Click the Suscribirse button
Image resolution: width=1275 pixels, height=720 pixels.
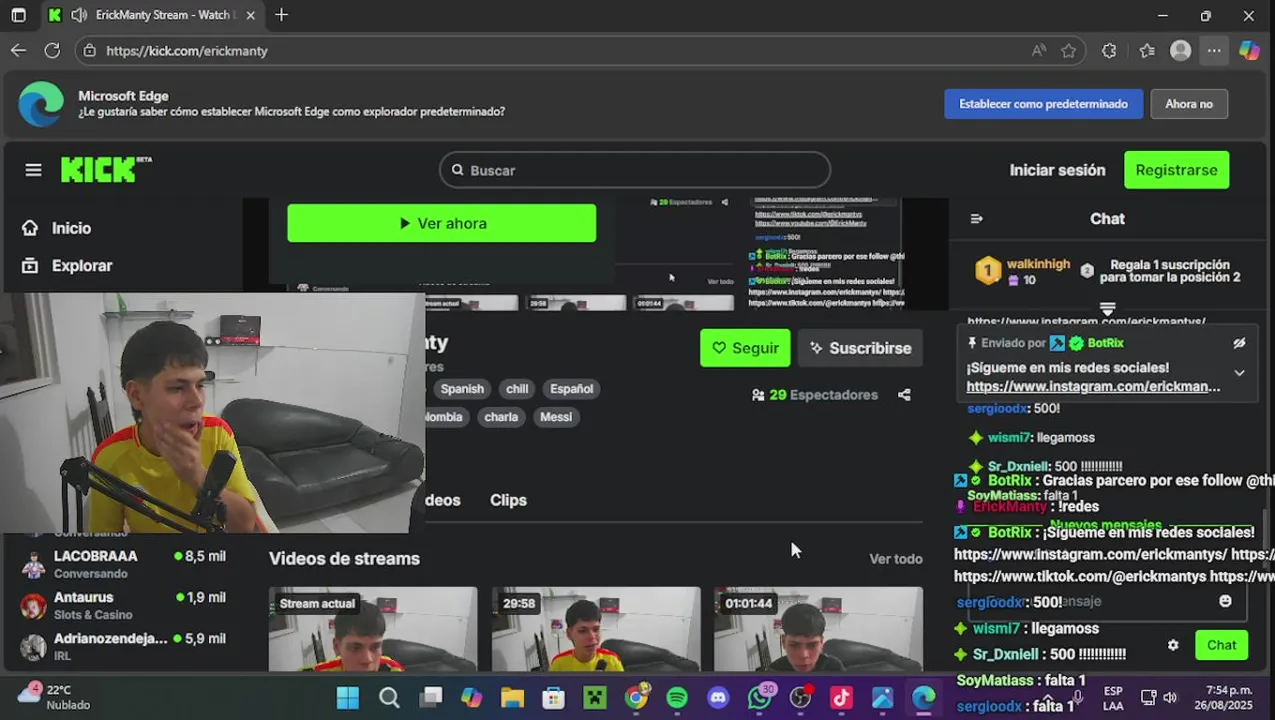click(x=860, y=348)
